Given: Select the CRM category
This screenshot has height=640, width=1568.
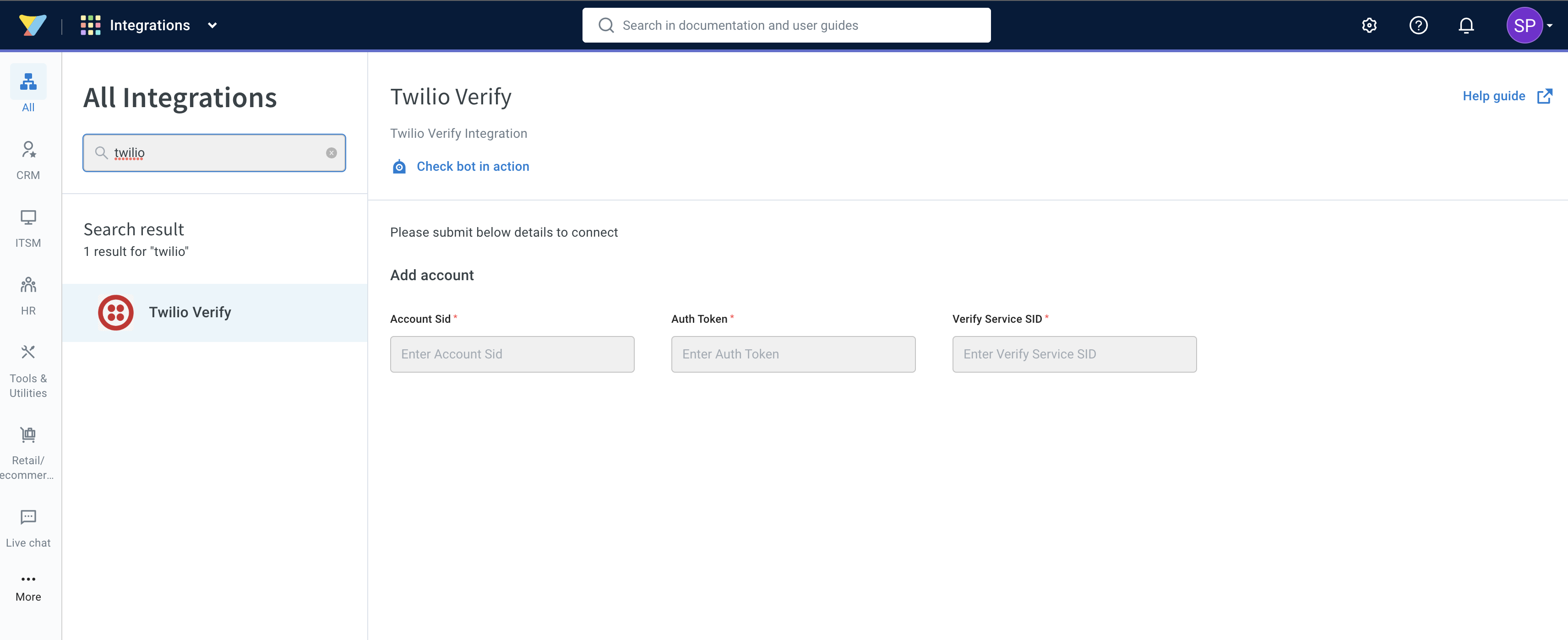Looking at the screenshot, I should [28, 161].
